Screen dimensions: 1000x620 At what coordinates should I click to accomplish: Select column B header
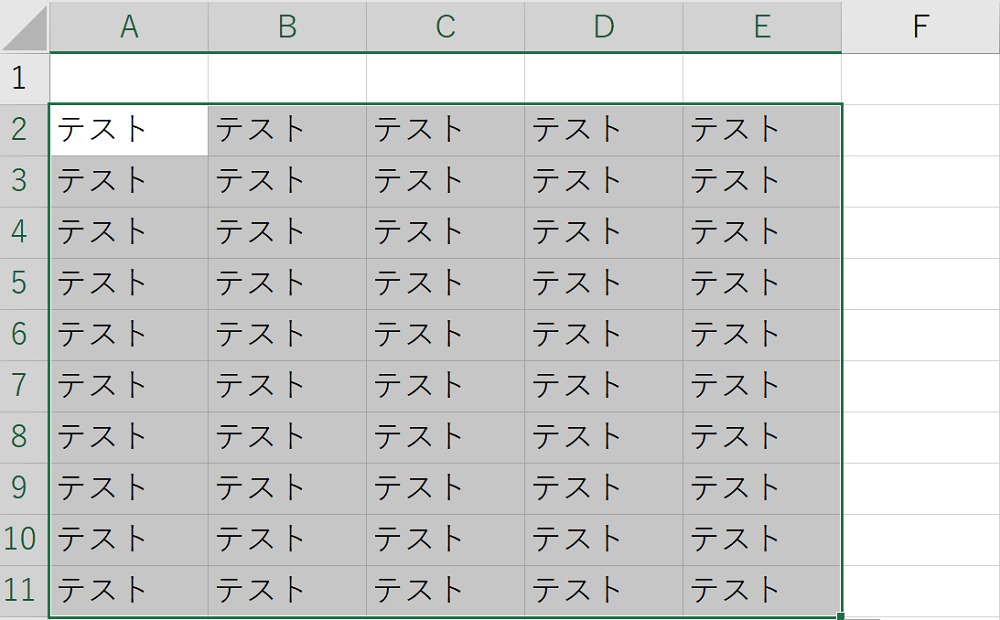coord(287,27)
